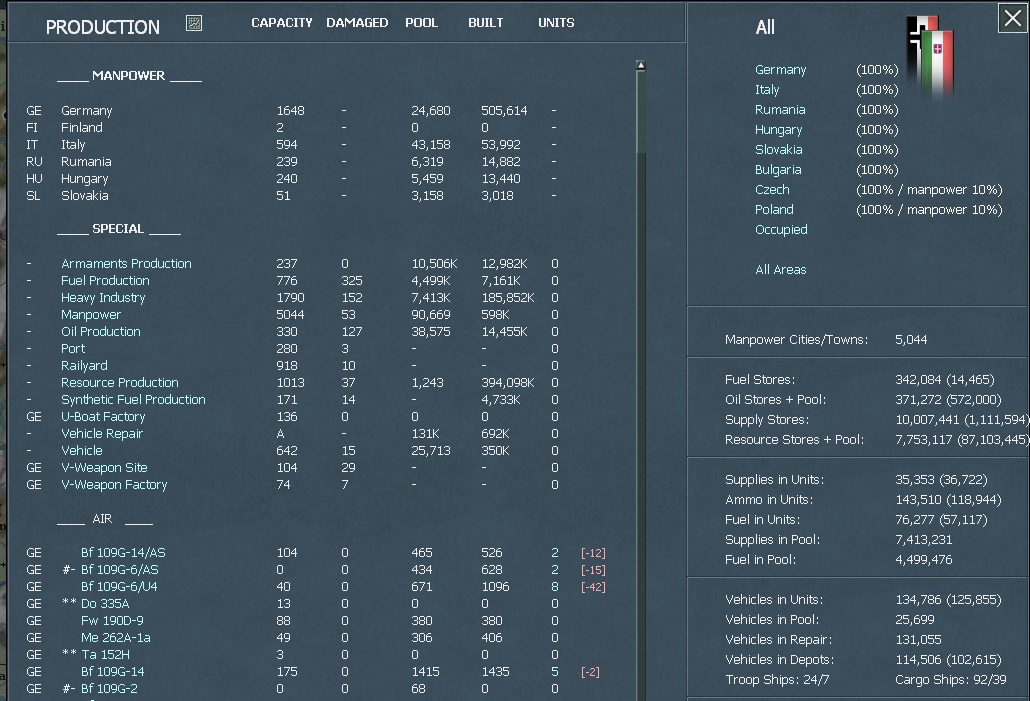Open Bf 109G-14 aircraft entry
This screenshot has width=1030, height=701.
click(112, 672)
